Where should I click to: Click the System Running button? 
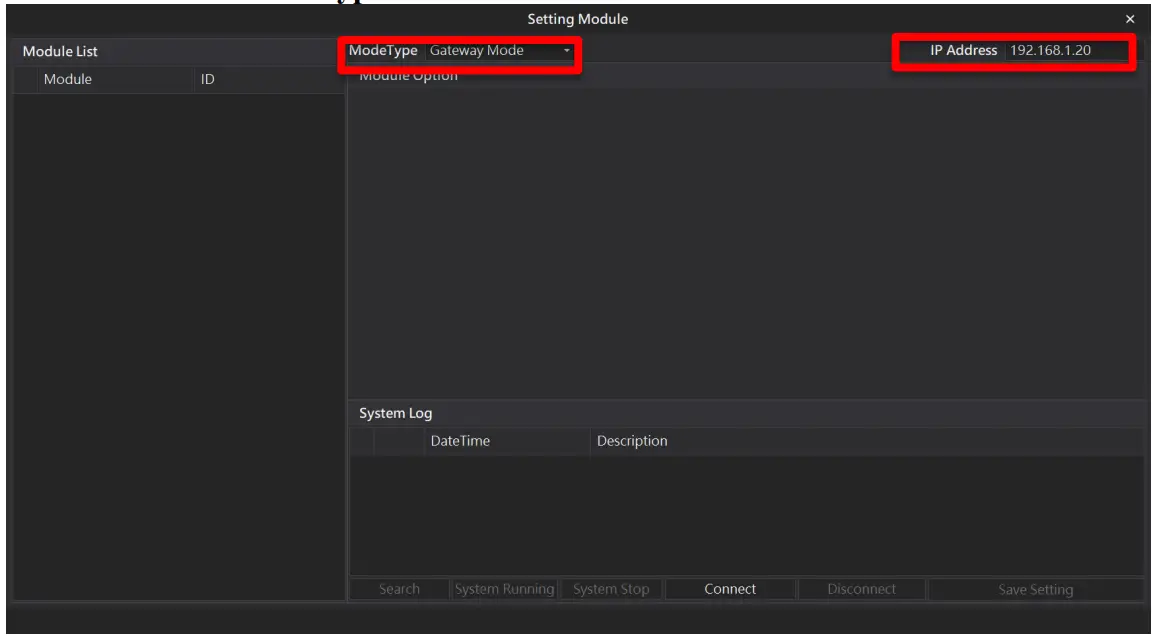point(504,589)
